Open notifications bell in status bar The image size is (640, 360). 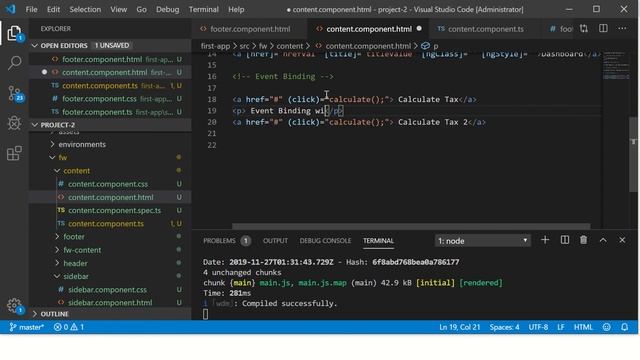pos(624,327)
